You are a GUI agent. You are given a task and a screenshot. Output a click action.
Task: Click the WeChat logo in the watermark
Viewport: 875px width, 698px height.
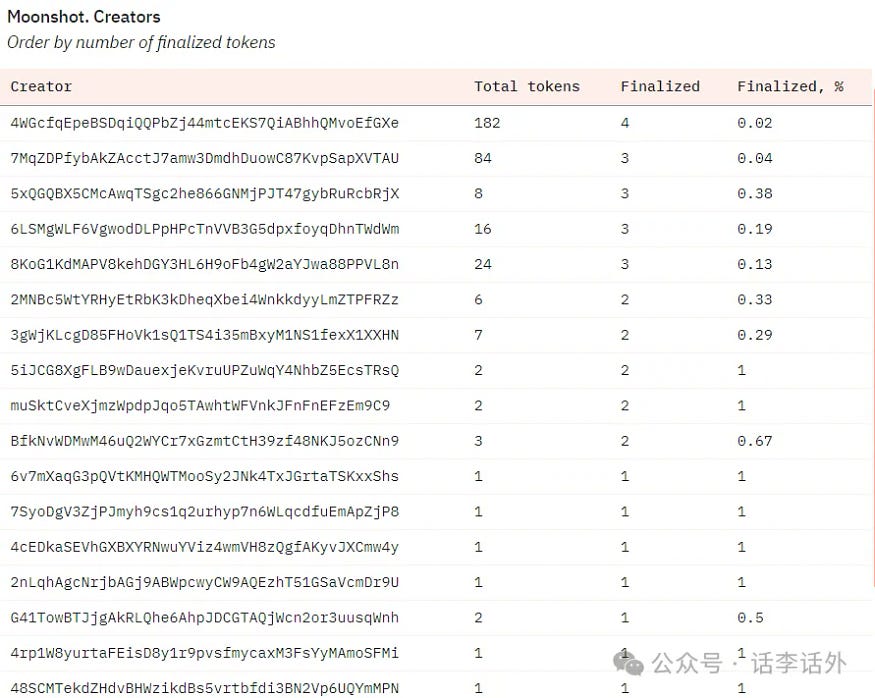(x=631, y=662)
